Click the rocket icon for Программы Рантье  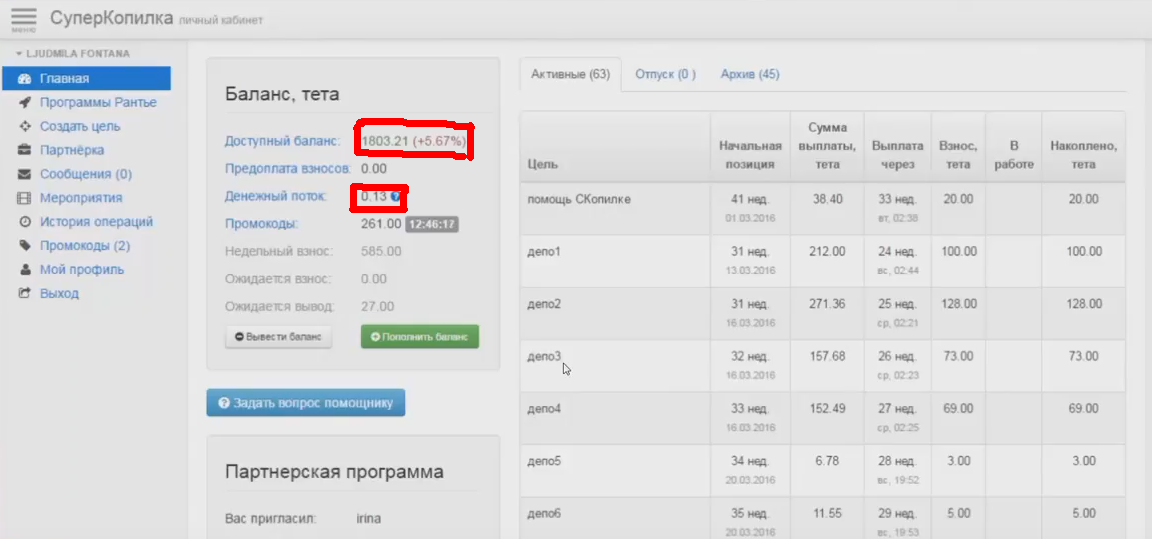25,102
